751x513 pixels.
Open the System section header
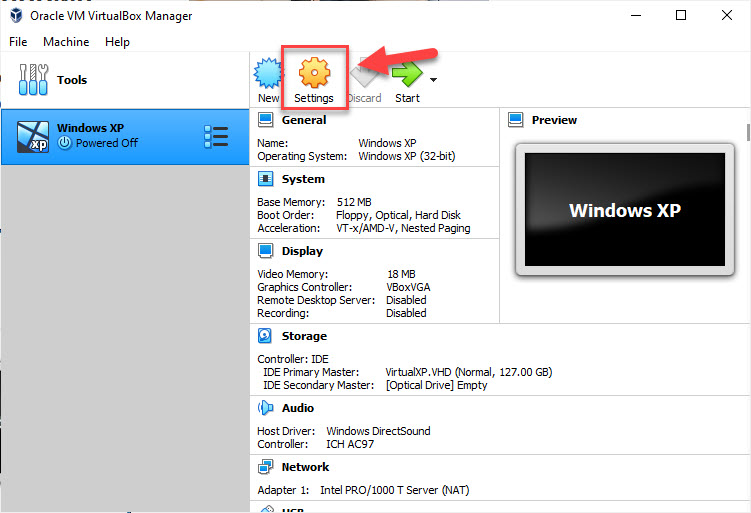303,179
